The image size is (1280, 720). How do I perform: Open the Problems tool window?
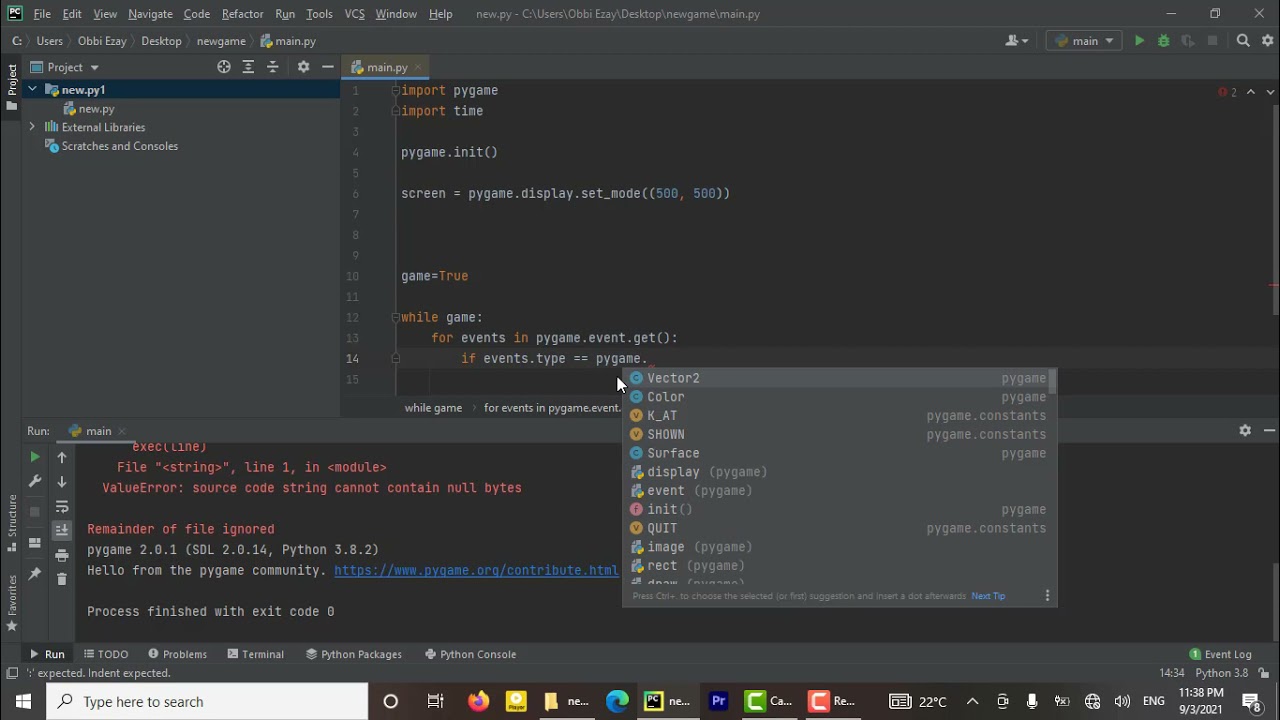(177, 654)
